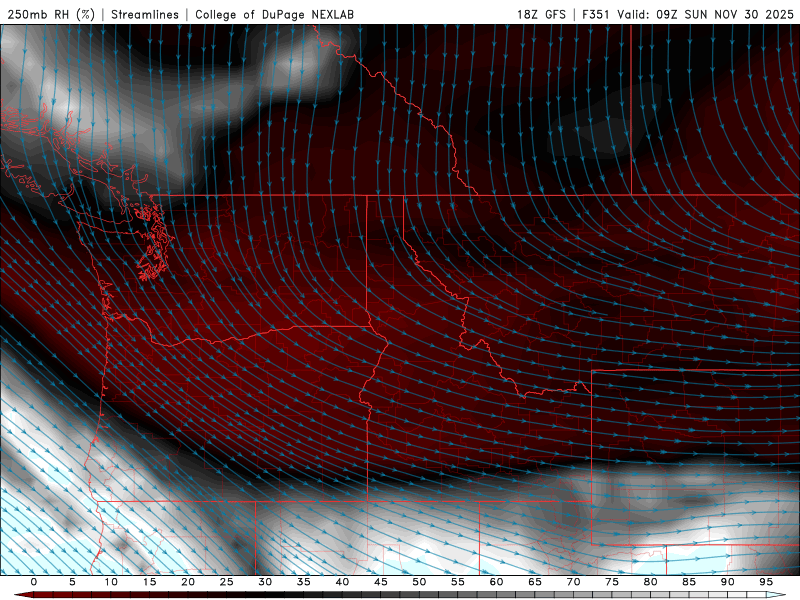The height and width of the screenshot is (600, 800).
Task: Click the '50' colorbar tick label
Action: (419, 582)
